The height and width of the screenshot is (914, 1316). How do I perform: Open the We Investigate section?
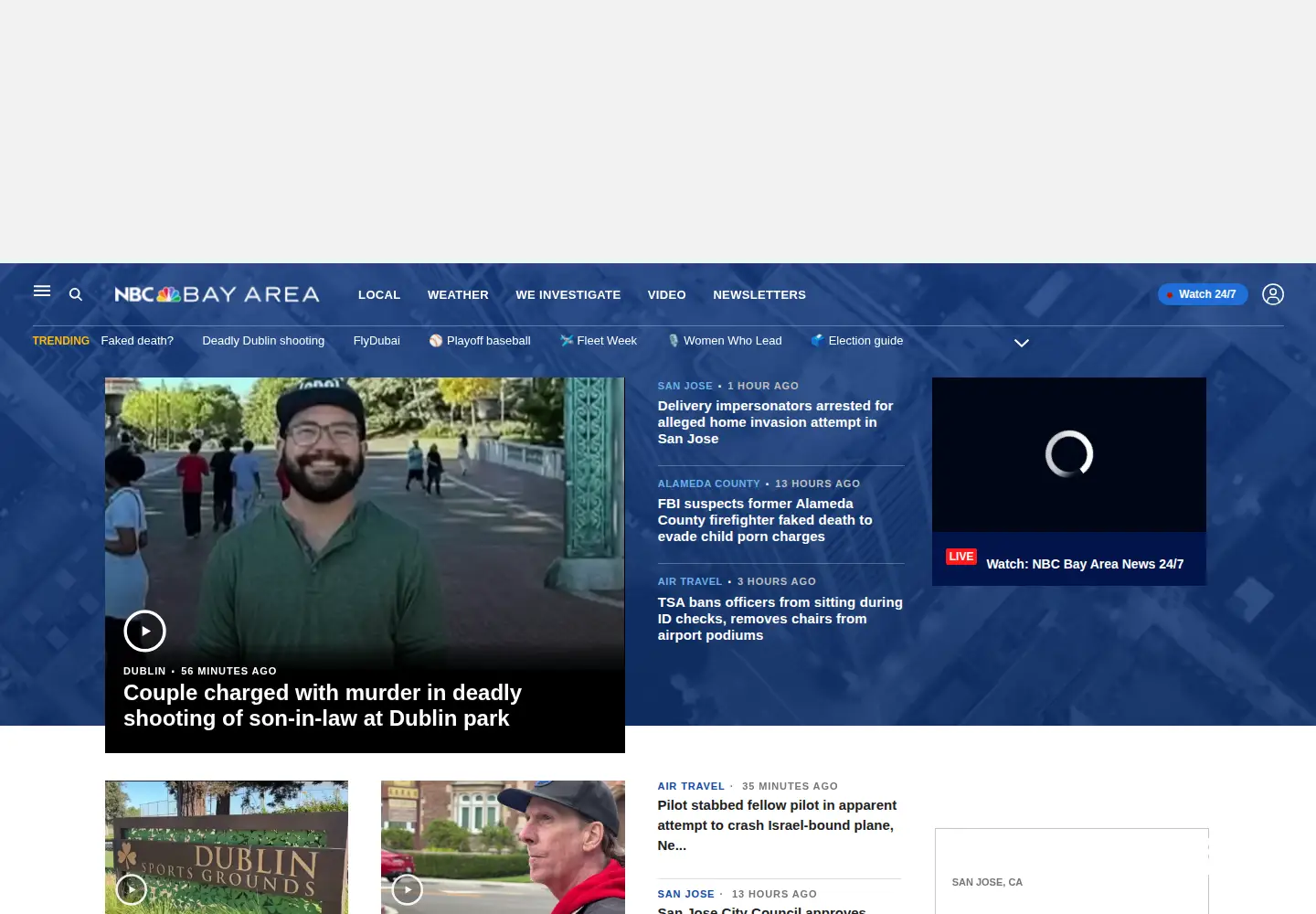pos(568,294)
